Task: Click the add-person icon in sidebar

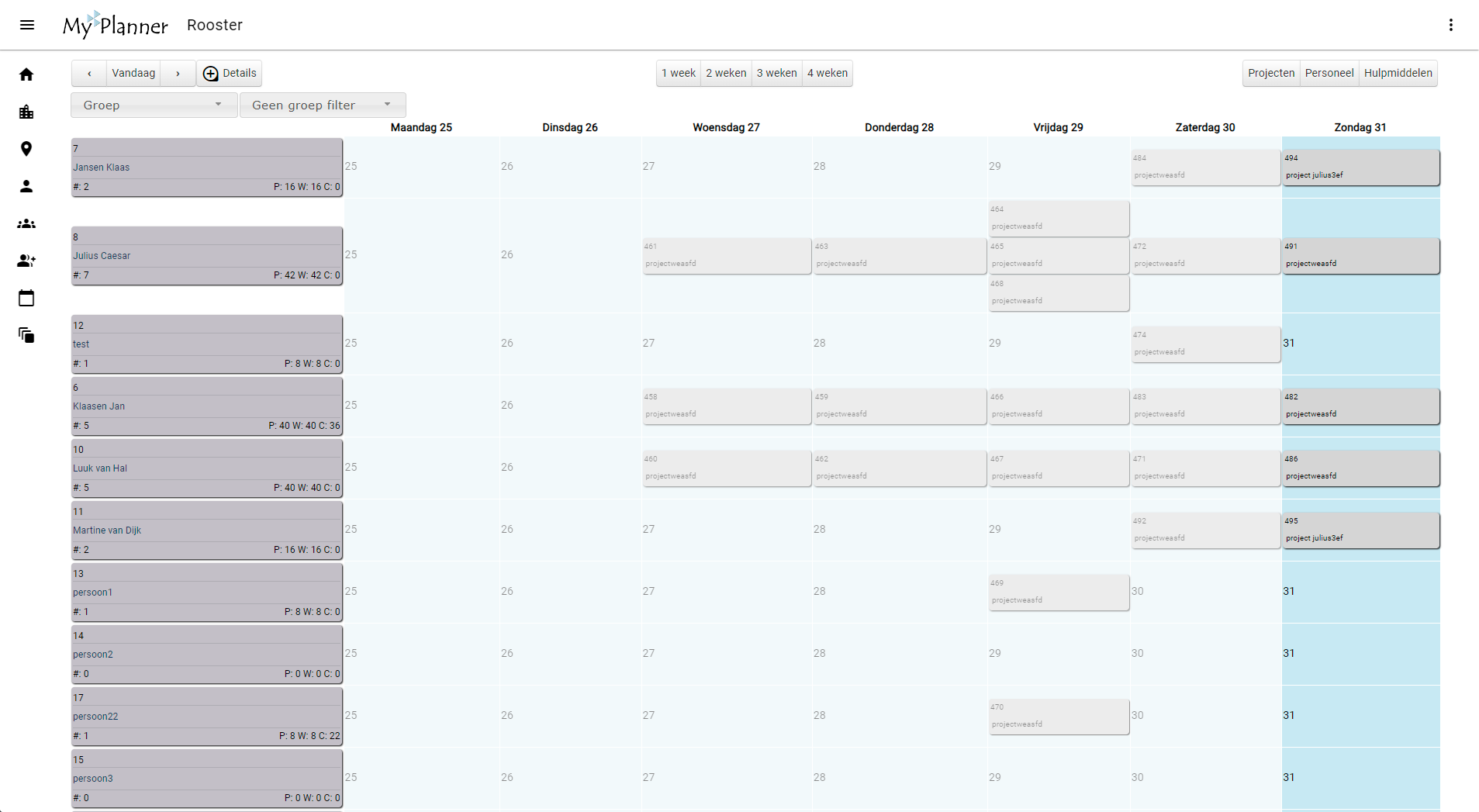Action: click(x=26, y=261)
